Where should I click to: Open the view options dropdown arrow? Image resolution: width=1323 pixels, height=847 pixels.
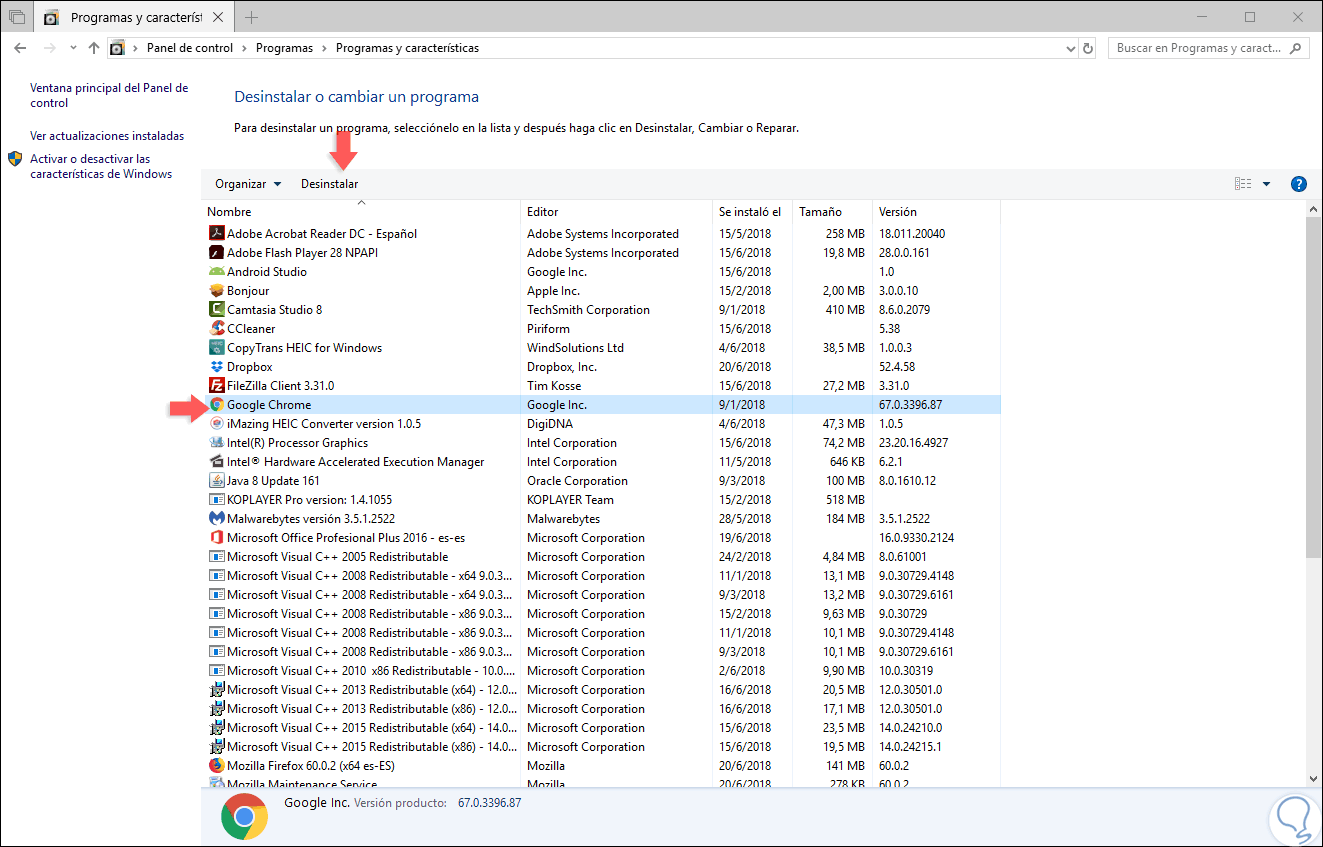pos(1266,184)
